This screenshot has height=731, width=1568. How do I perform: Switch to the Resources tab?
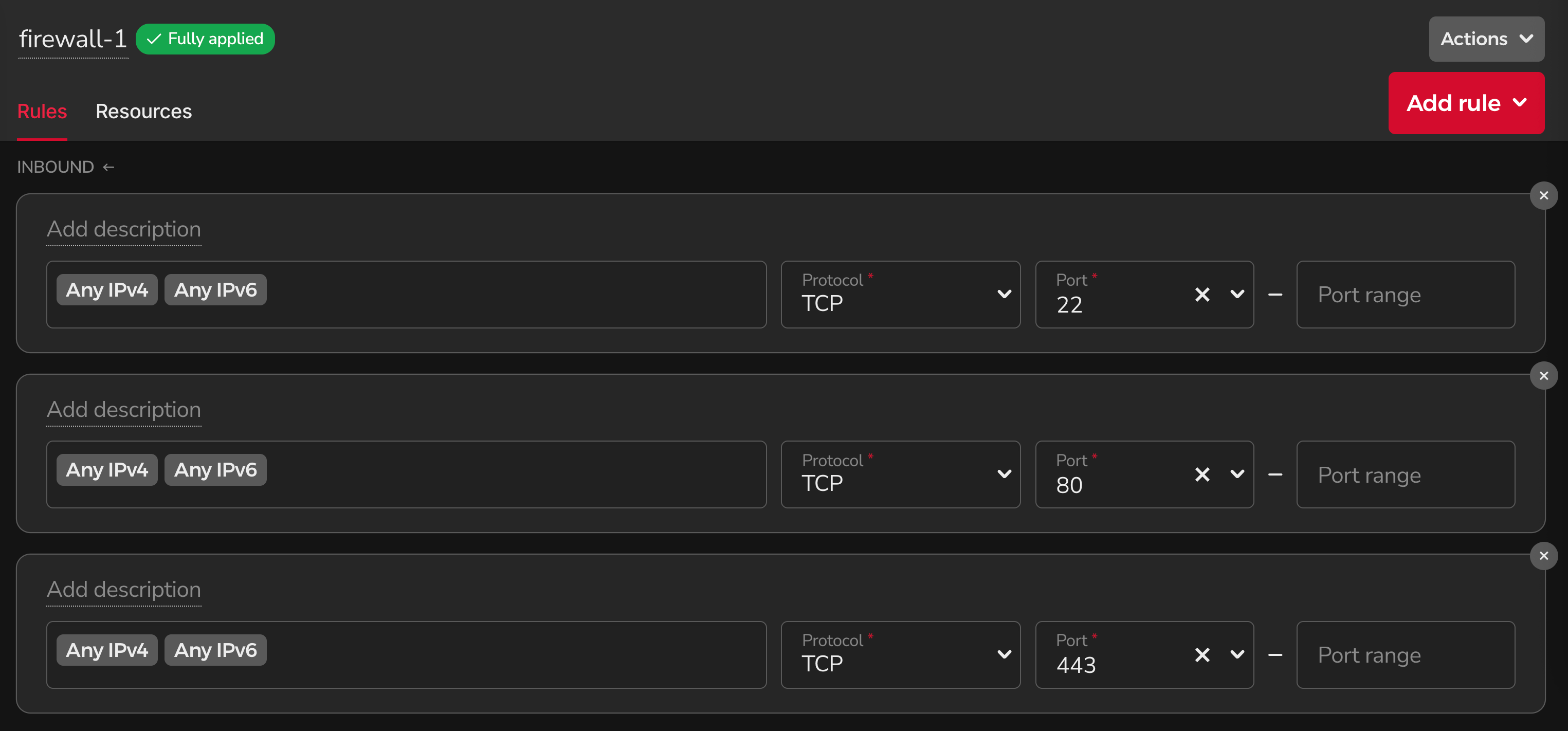(143, 112)
